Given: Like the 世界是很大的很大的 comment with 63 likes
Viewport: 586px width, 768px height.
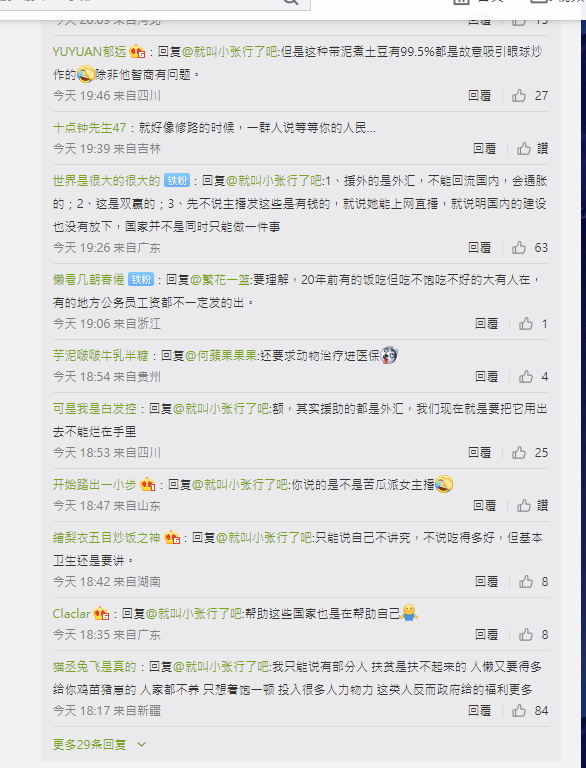Looking at the screenshot, I should pyautogui.click(x=519, y=248).
